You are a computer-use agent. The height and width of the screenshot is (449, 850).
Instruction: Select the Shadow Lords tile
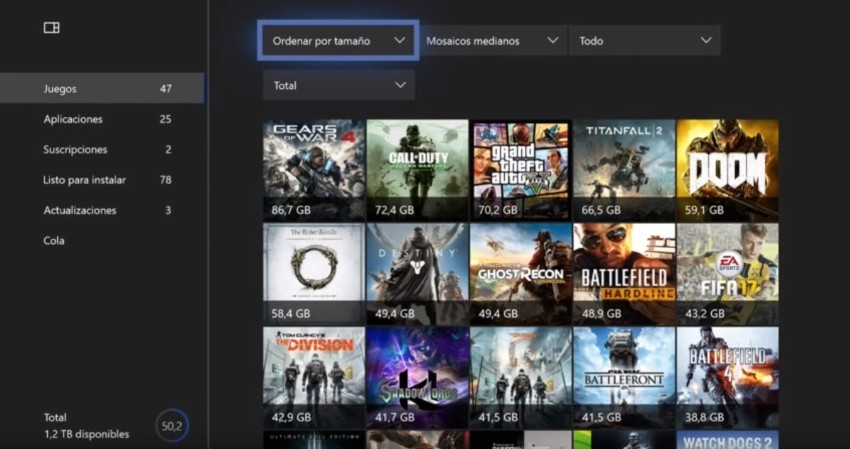[417, 377]
